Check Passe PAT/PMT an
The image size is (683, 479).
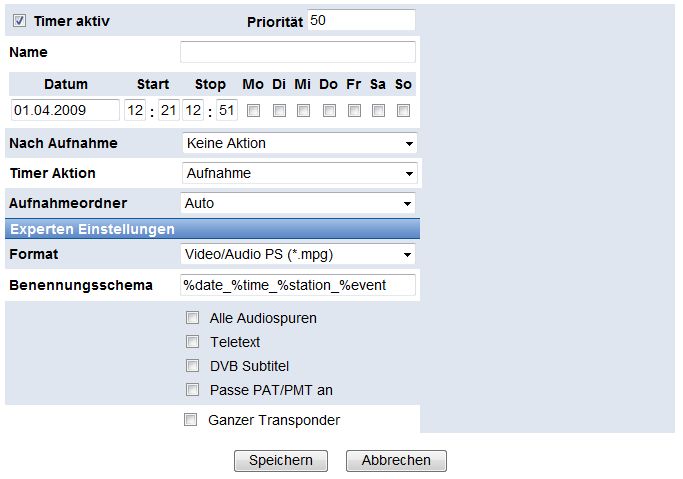click(x=192, y=390)
